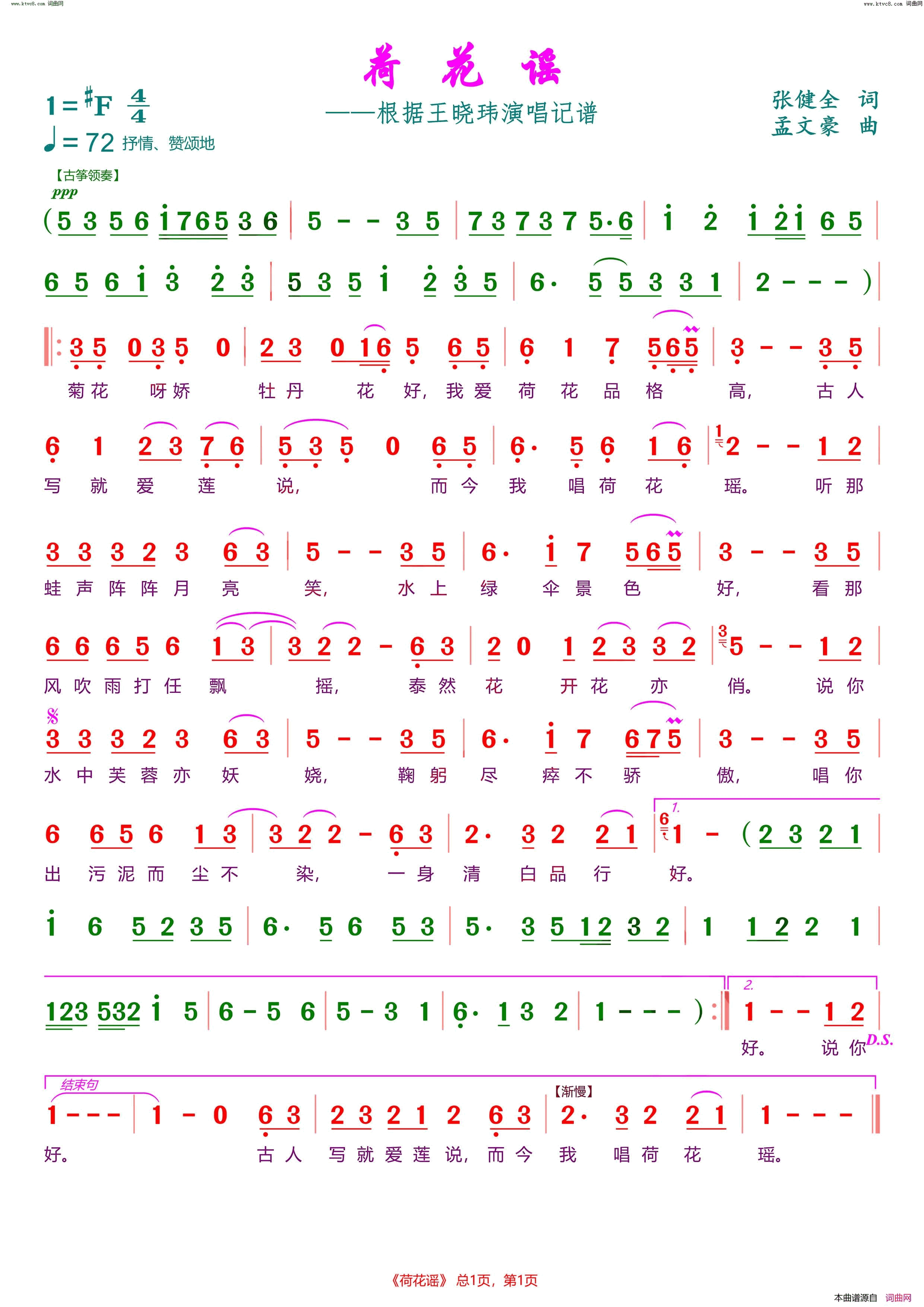Click the lyric 高, in first verse line
Image resolution: width=924 pixels, height=1307 pixels.
click(740, 391)
